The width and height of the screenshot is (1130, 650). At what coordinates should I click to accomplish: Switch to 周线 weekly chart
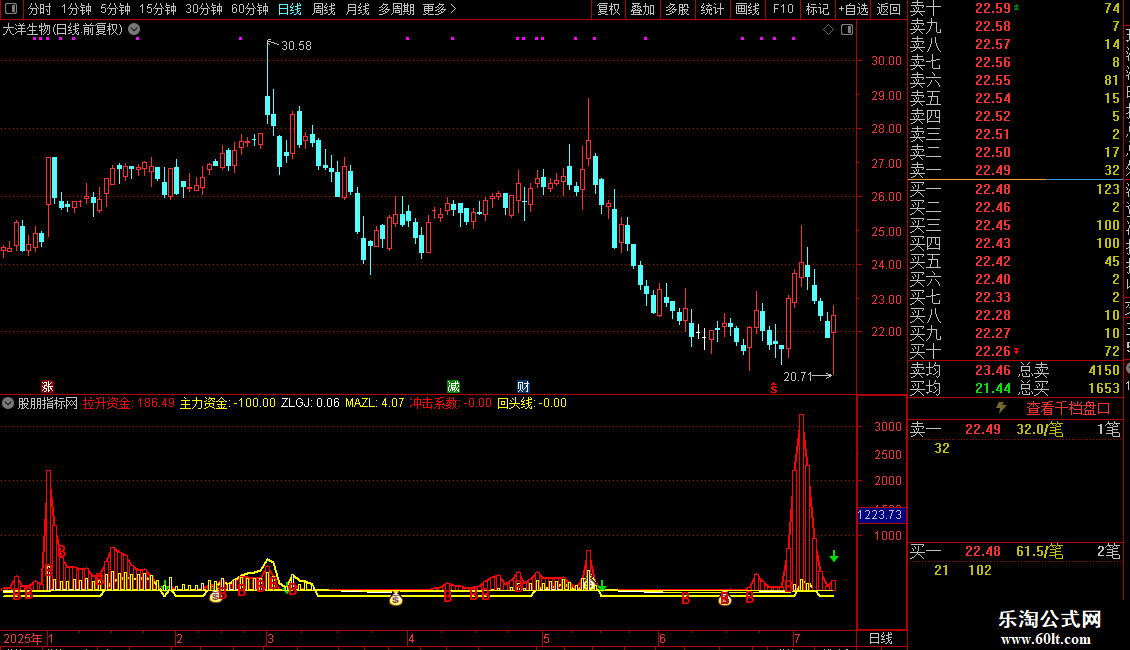[x=324, y=9]
